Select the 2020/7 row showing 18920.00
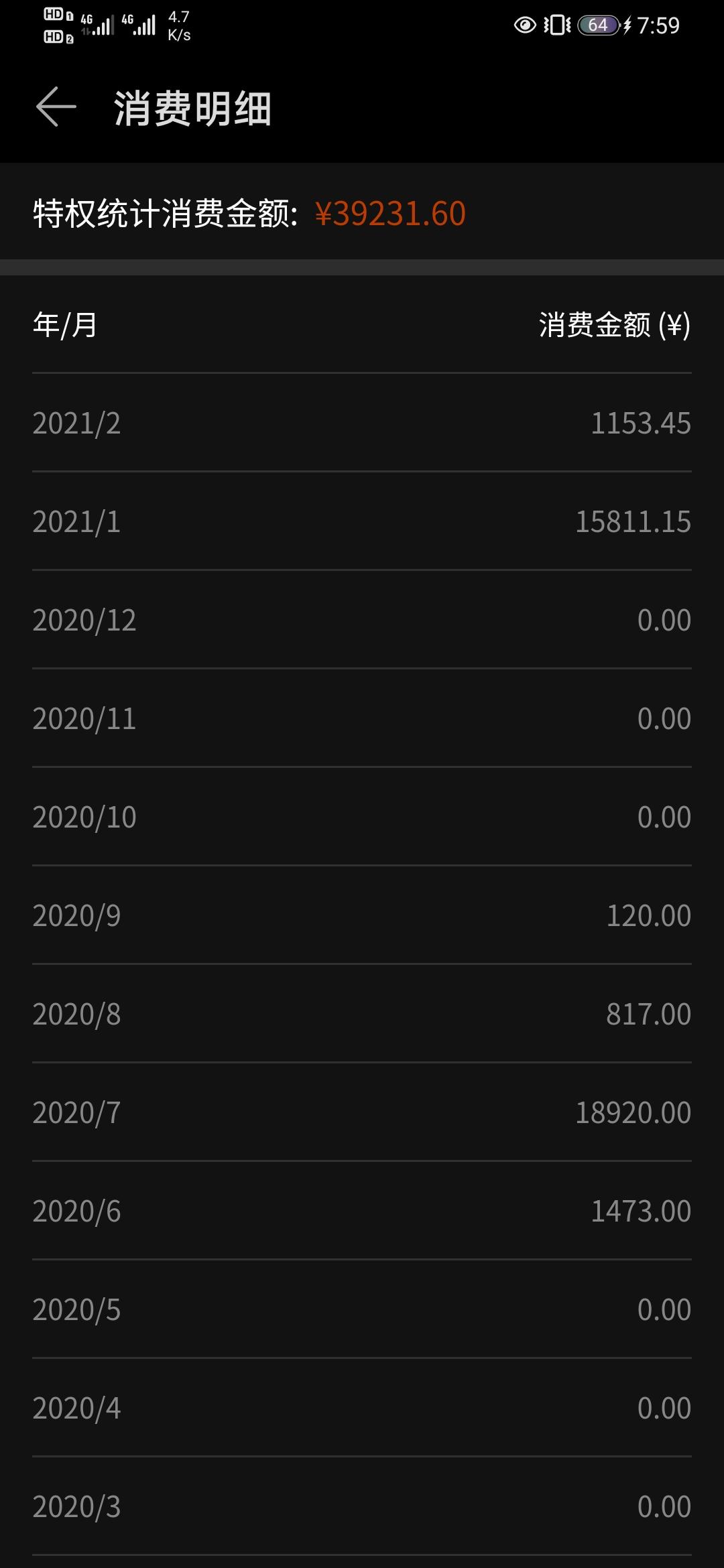Screen dimensions: 724x1568 pyautogui.click(x=362, y=1112)
